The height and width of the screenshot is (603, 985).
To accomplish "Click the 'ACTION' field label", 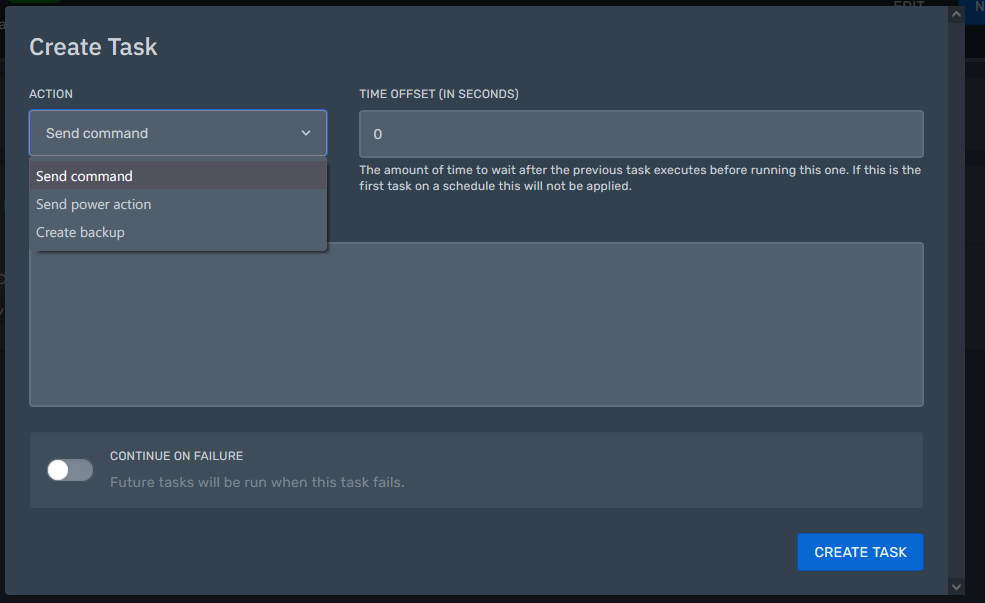I will (51, 94).
